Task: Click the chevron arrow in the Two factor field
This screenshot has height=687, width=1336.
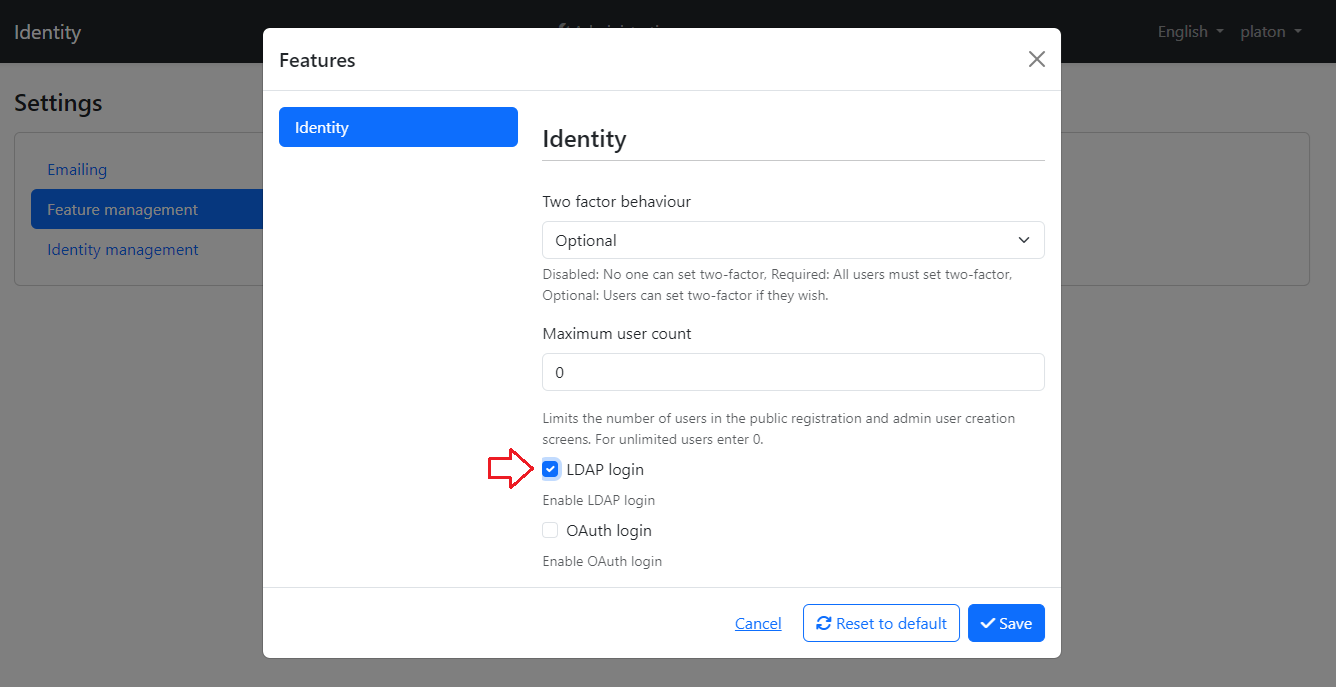Action: tap(1023, 240)
